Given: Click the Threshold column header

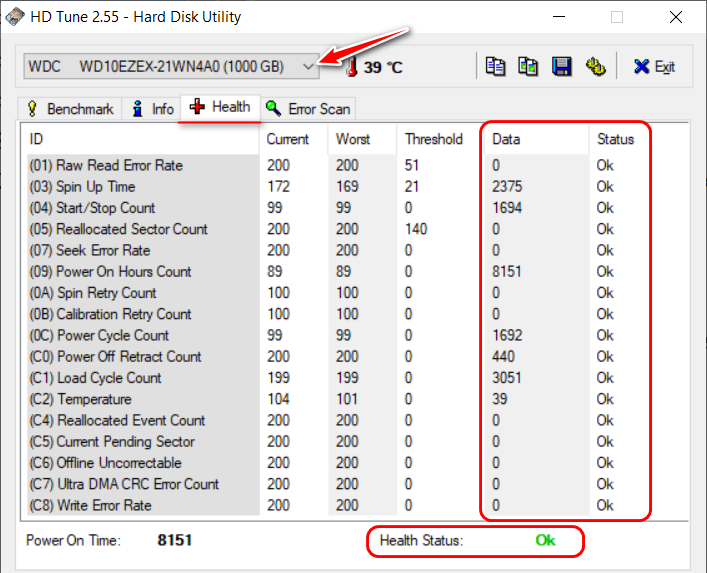Looking at the screenshot, I should 433,139.
